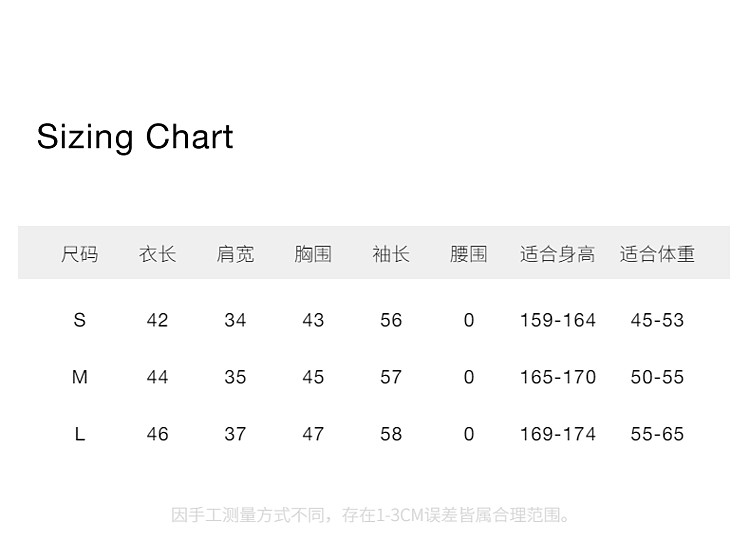Select the 肩宽 column header
The image size is (750, 558).
tap(235, 254)
